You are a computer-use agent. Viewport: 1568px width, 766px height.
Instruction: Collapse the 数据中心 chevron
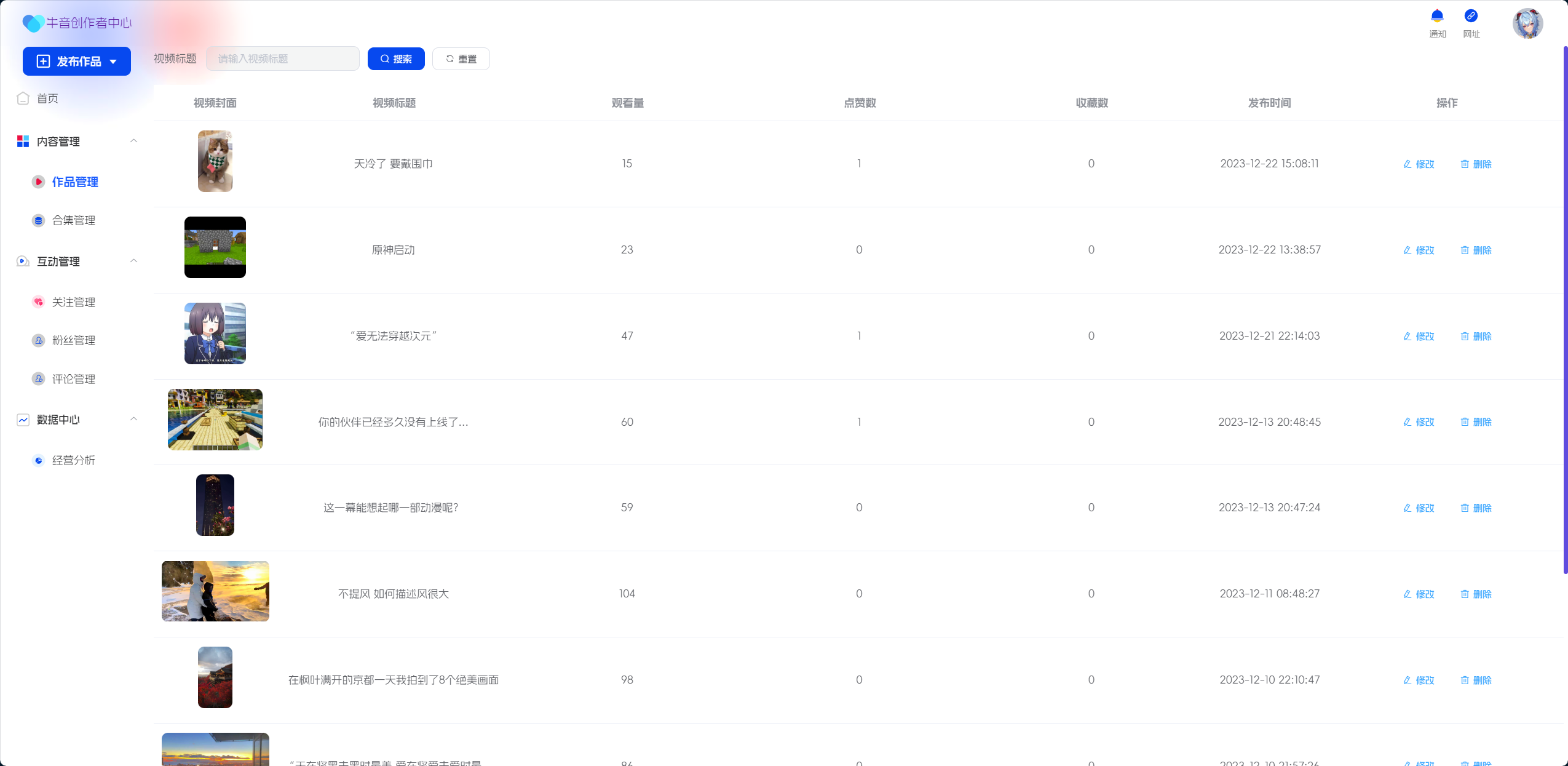click(x=133, y=419)
